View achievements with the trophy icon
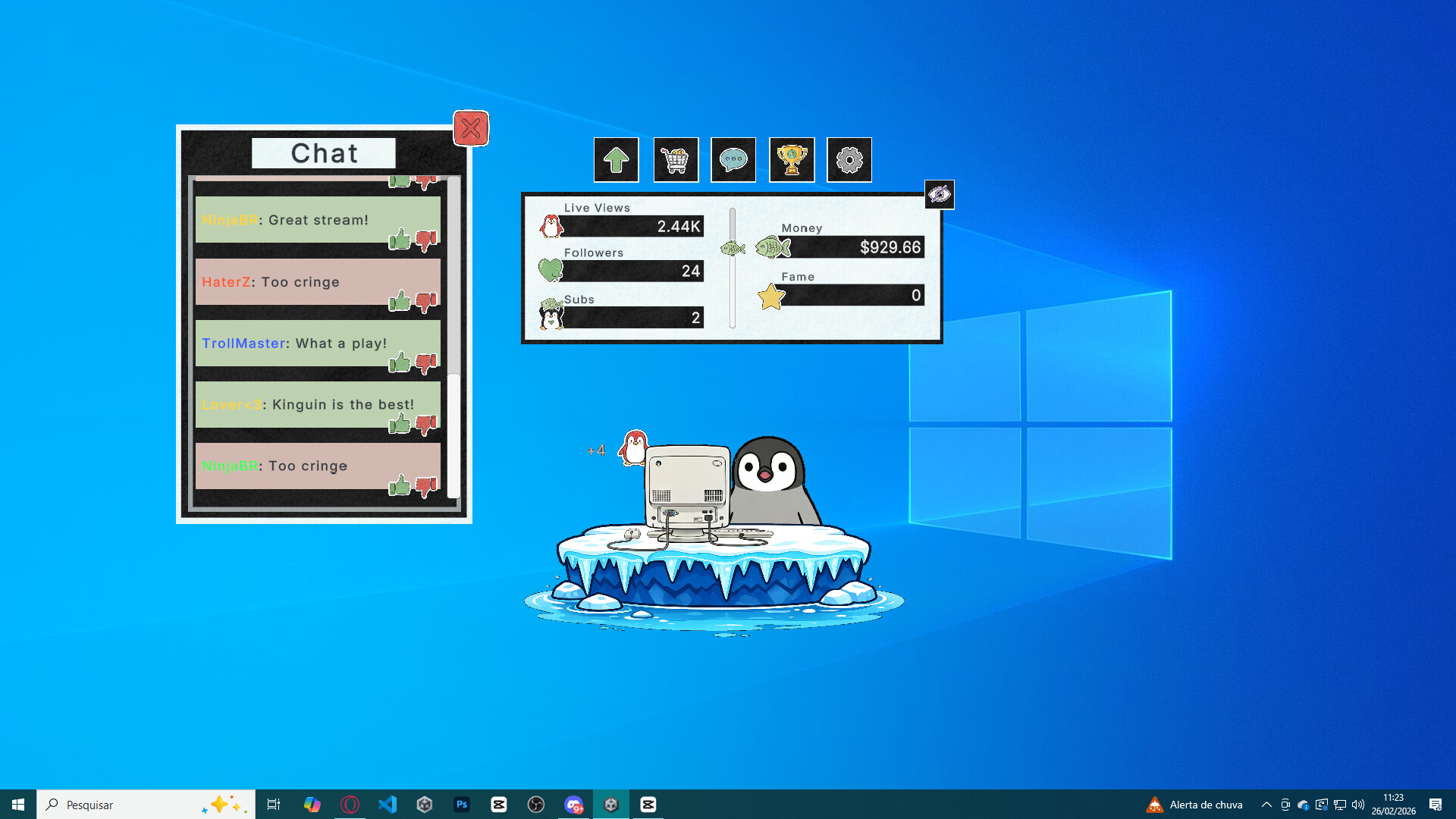This screenshot has width=1456, height=819. [x=791, y=160]
